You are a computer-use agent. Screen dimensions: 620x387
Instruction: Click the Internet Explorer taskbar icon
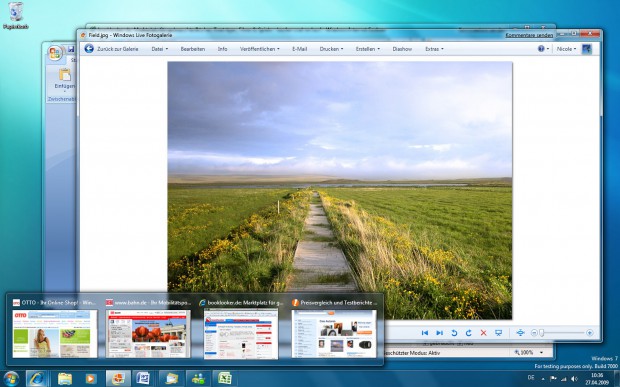coord(37,379)
